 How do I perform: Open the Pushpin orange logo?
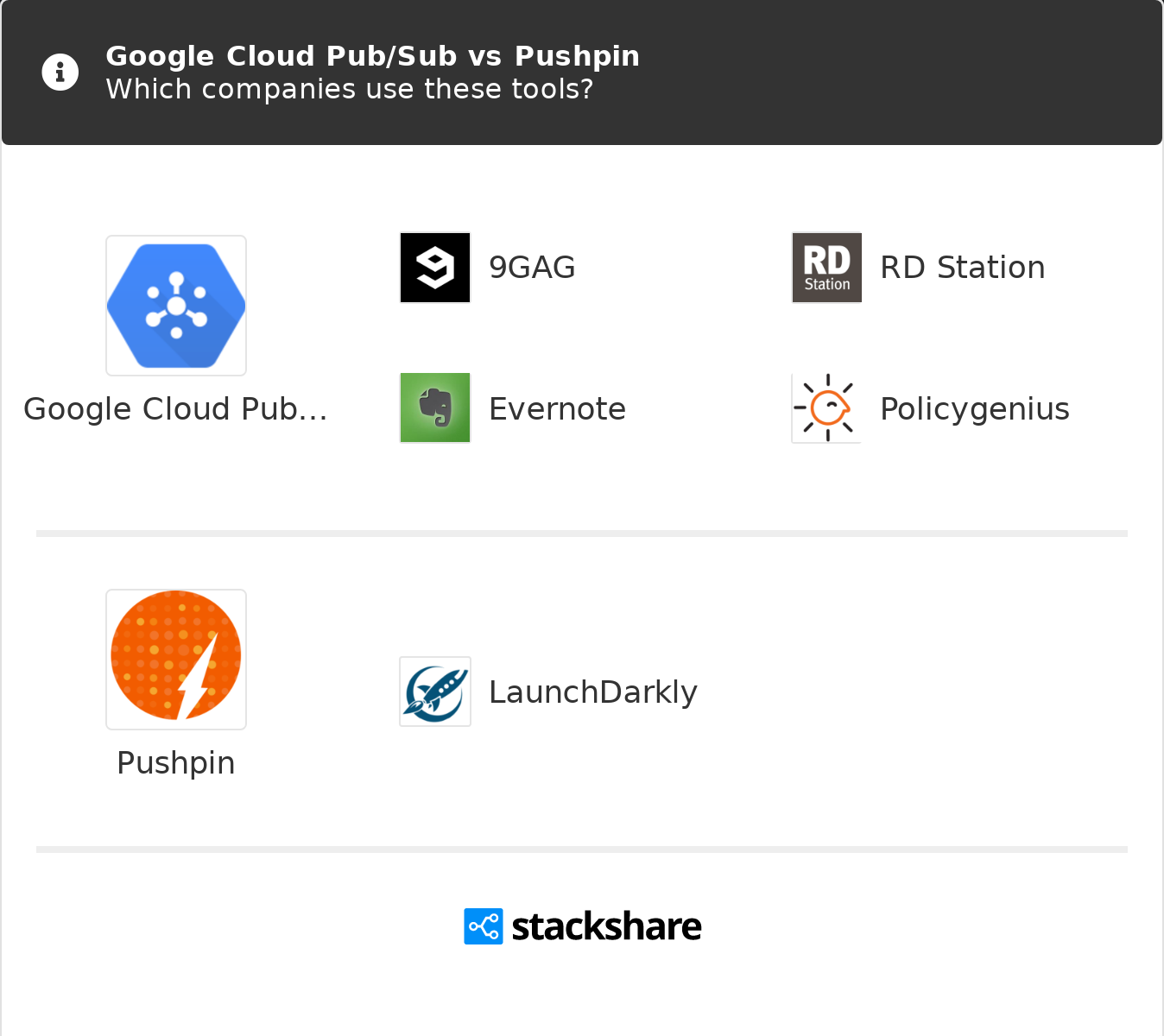[176, 660]
